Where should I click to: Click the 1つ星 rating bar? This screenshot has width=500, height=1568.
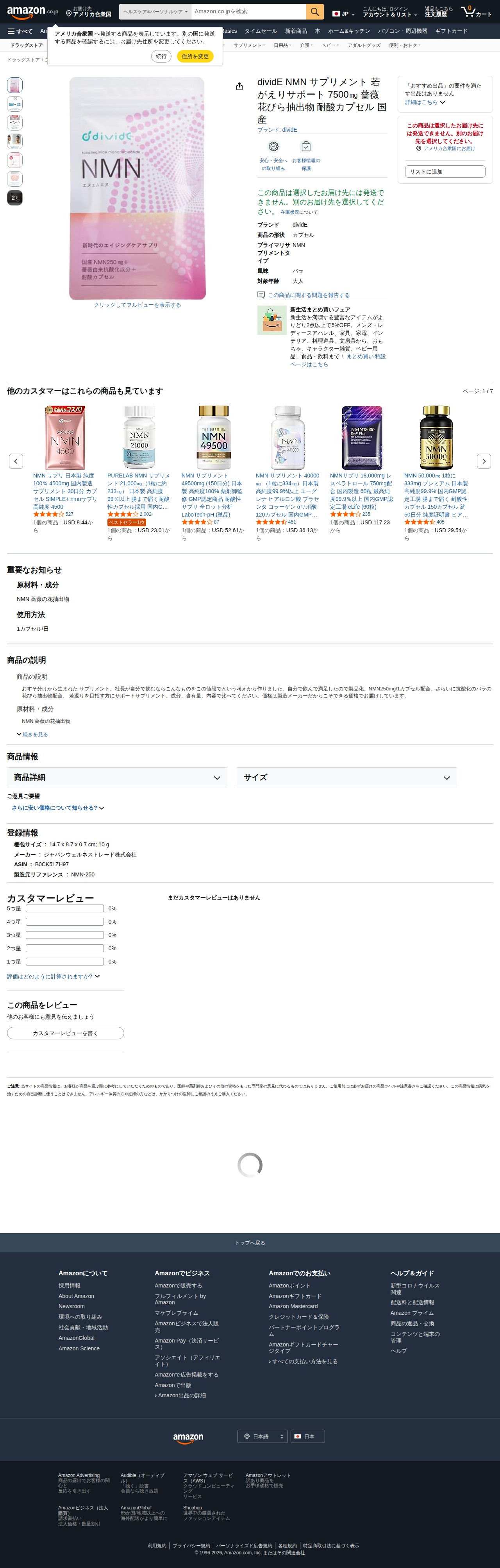pyautogui.click(x=64, y=962)
